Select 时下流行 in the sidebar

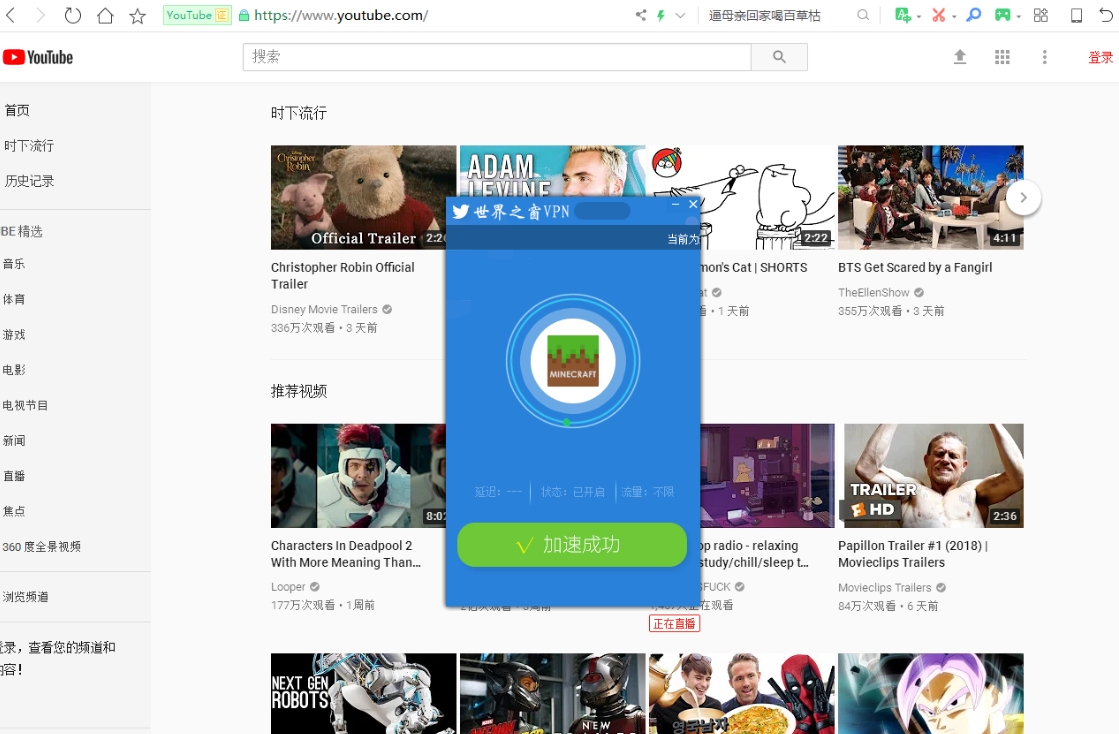click(x=29, y=146)
